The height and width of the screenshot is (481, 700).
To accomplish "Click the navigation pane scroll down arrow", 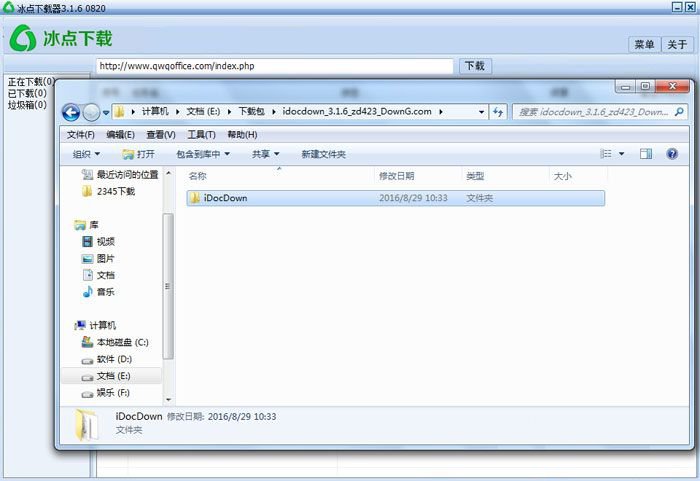I will (168, 399).
